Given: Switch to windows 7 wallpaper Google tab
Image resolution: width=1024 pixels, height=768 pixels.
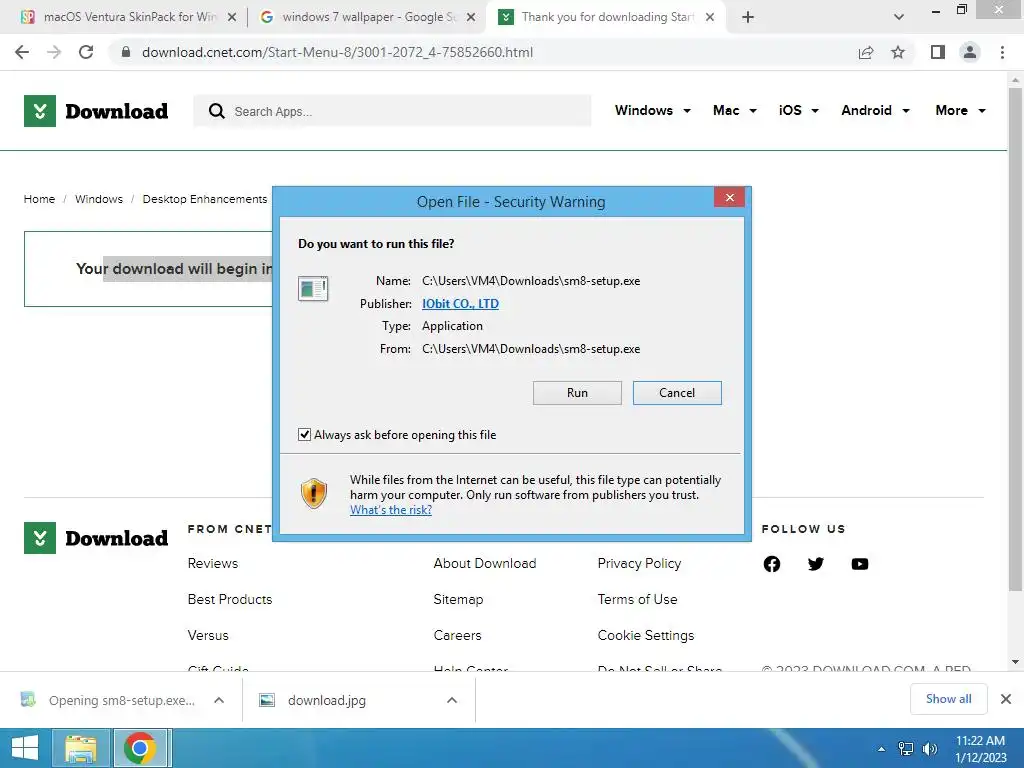Looking at the screenshot, I should (x=368, y=17).
